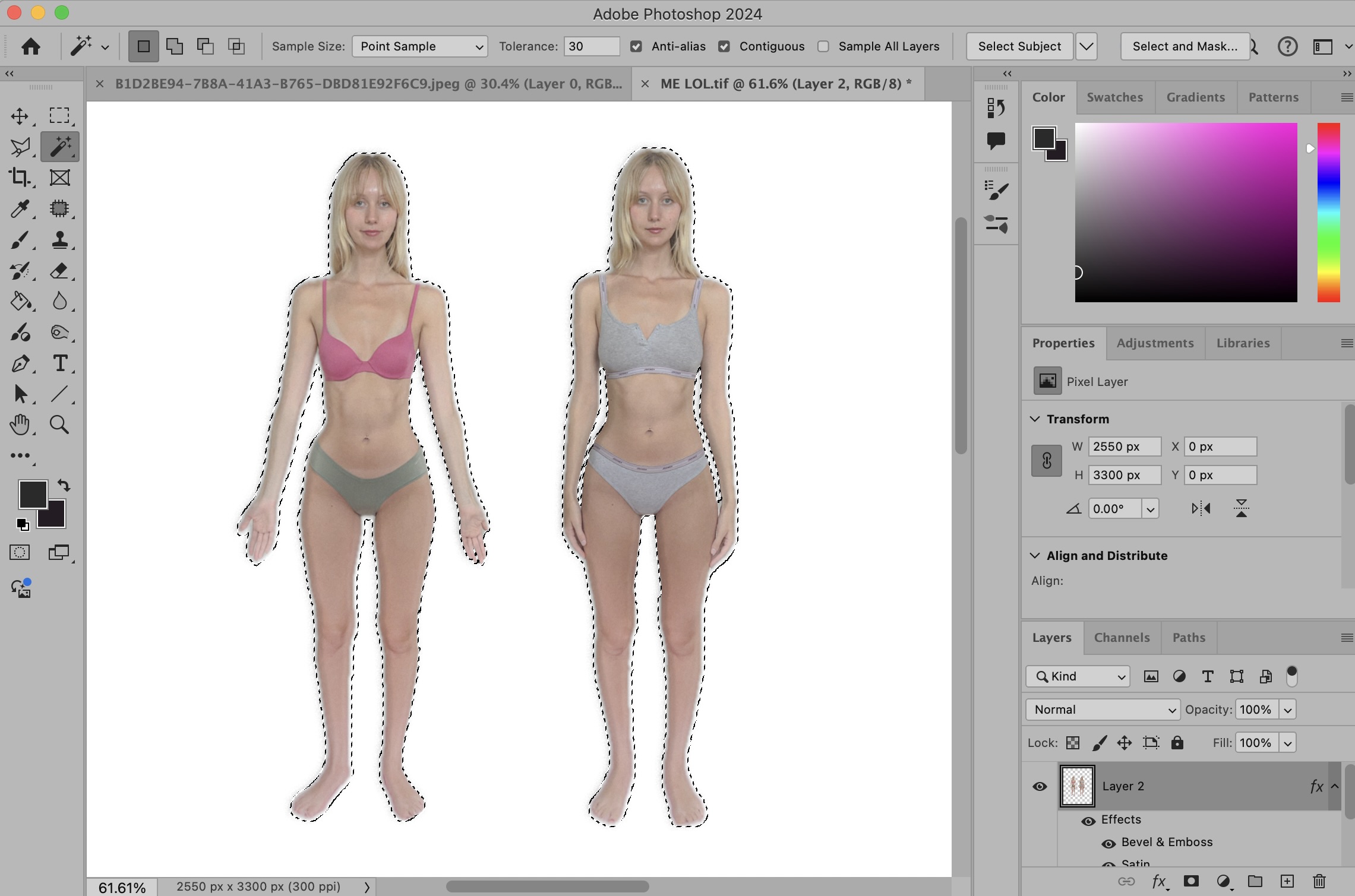Viewport: 1355px width, 896px height.
Task: Click the Select Subject button
Action: tap(1019, 46)
